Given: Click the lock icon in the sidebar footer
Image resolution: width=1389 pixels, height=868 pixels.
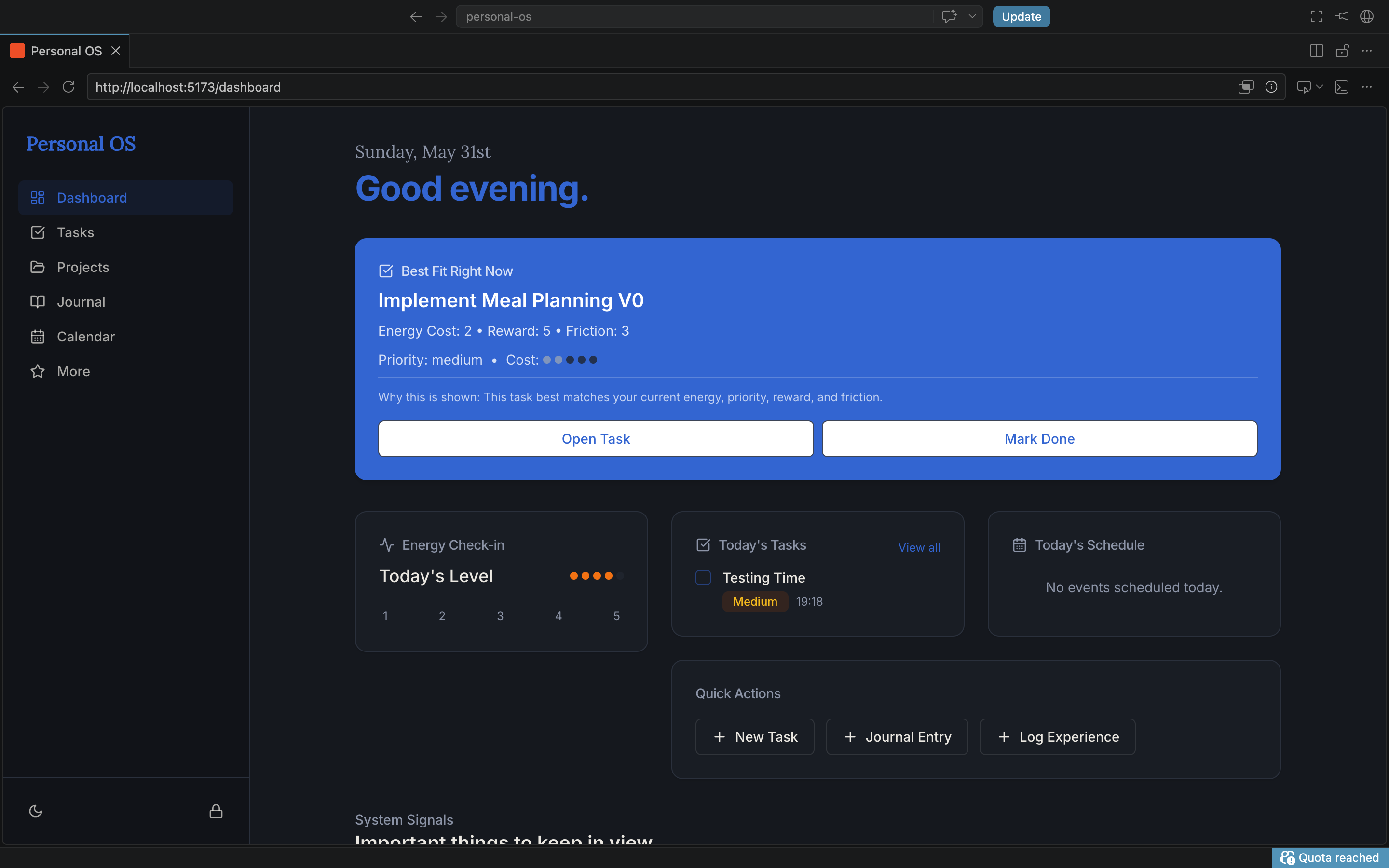Looking at the screenshot, I should pyautogui.click(x=216, y=811).
